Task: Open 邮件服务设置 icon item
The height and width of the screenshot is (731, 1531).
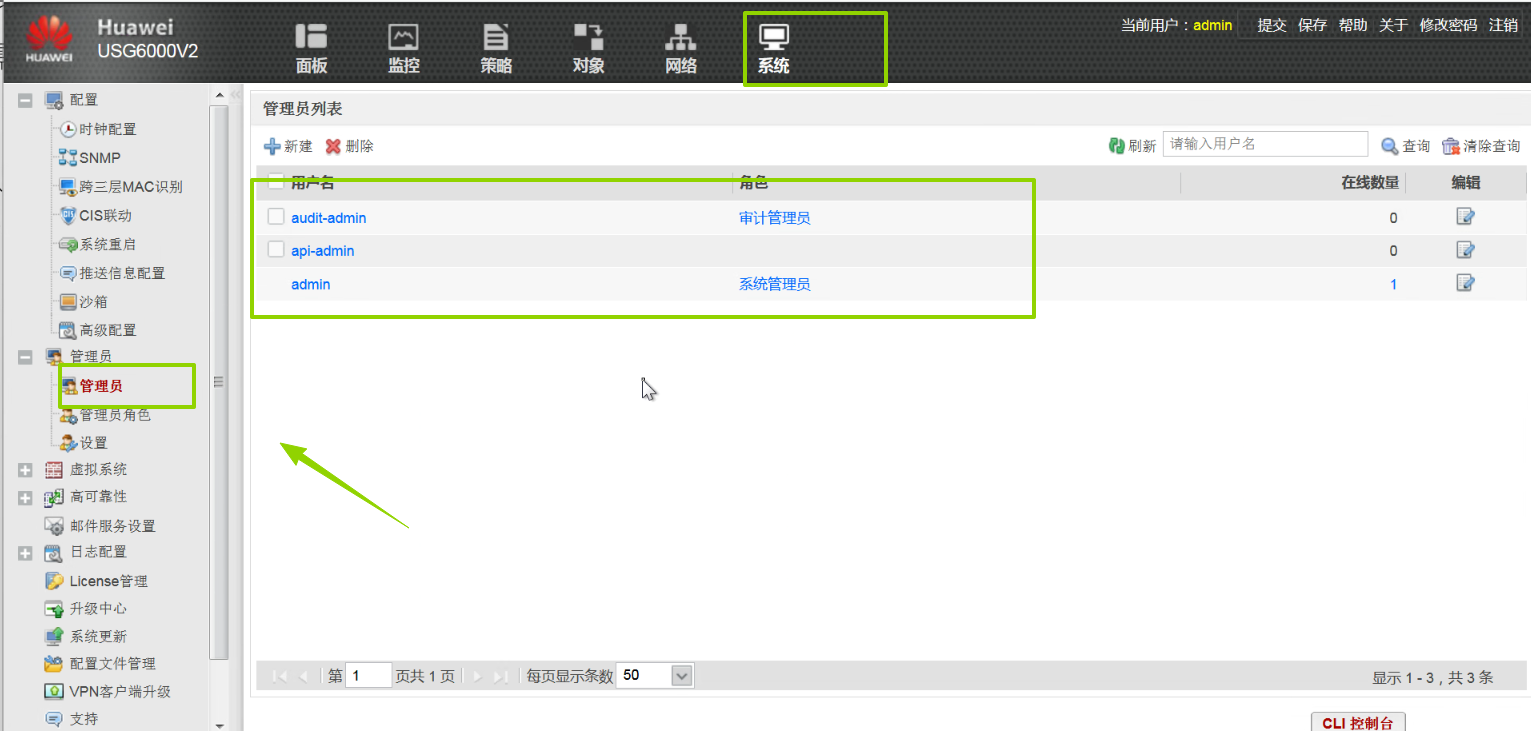Action: tap(100, 526)
